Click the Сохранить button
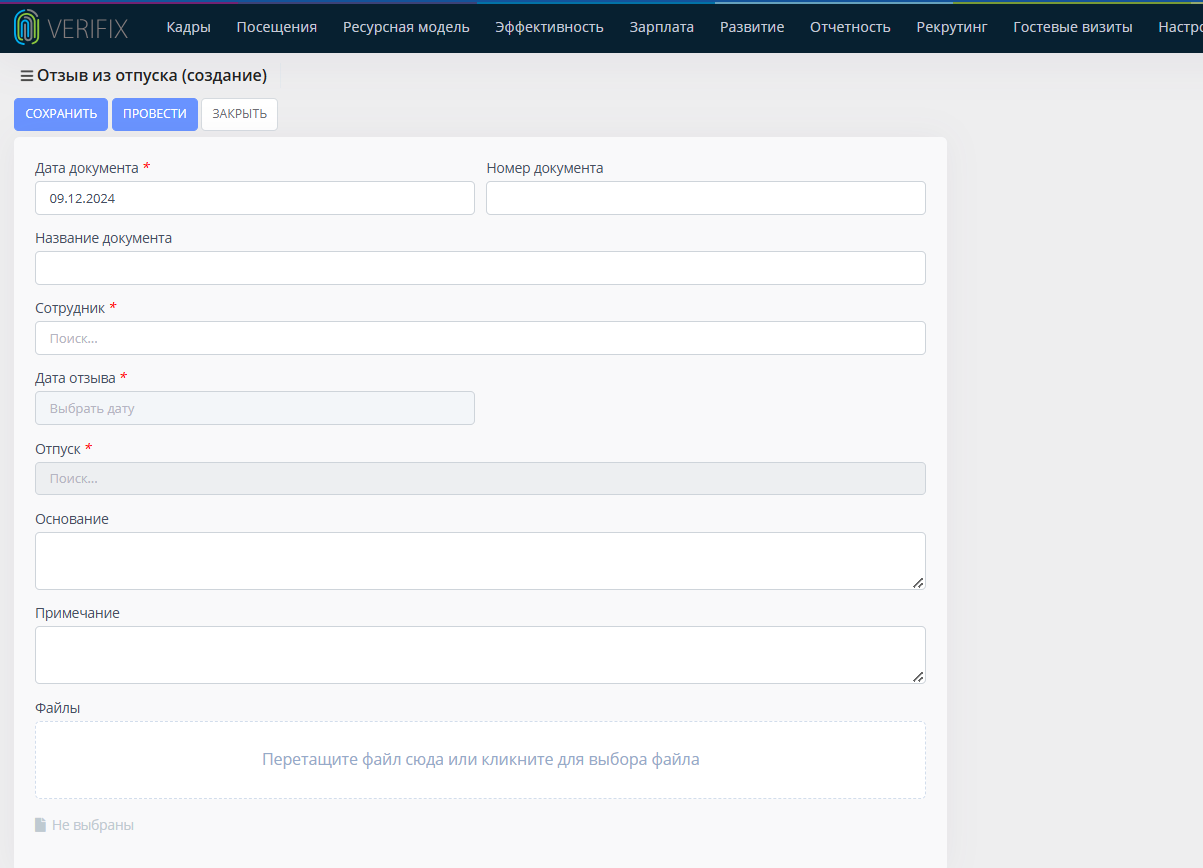The height and width of the screenshot is (868, 1203). [x=61, y=114]
